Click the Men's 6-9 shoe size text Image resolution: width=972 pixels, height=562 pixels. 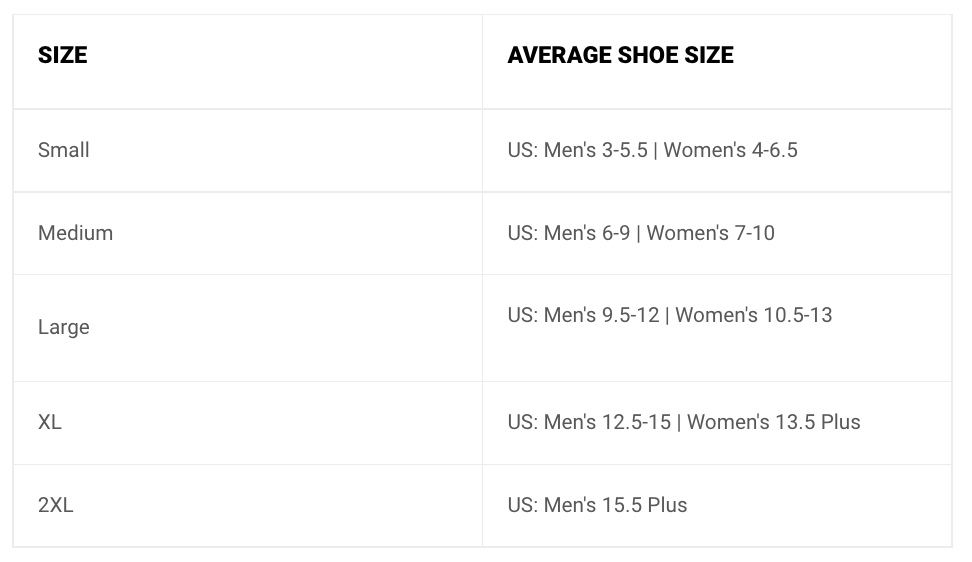click(587, 233)
